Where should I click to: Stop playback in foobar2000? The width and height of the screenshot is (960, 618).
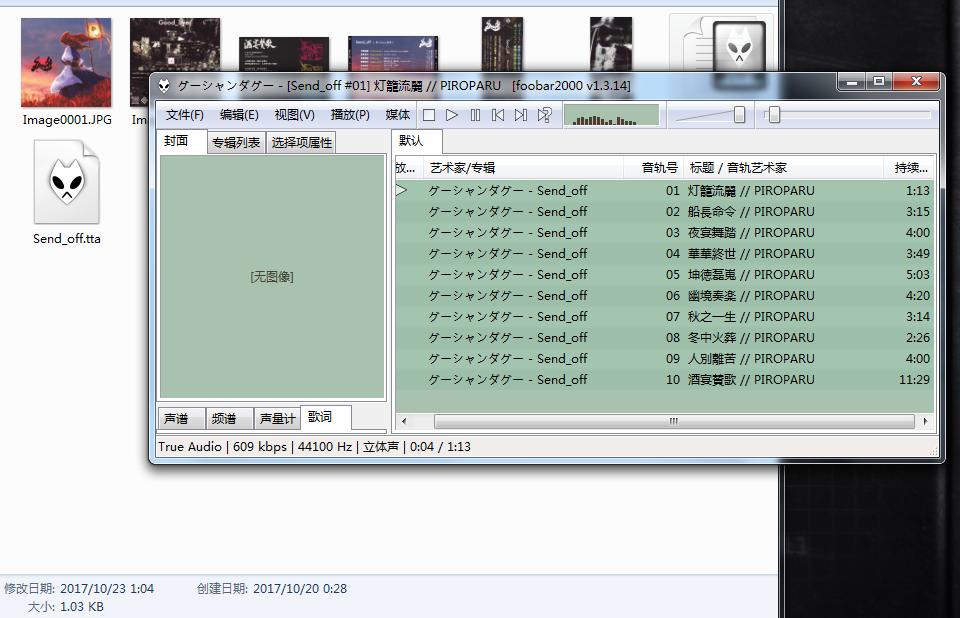tap(429, 115)
